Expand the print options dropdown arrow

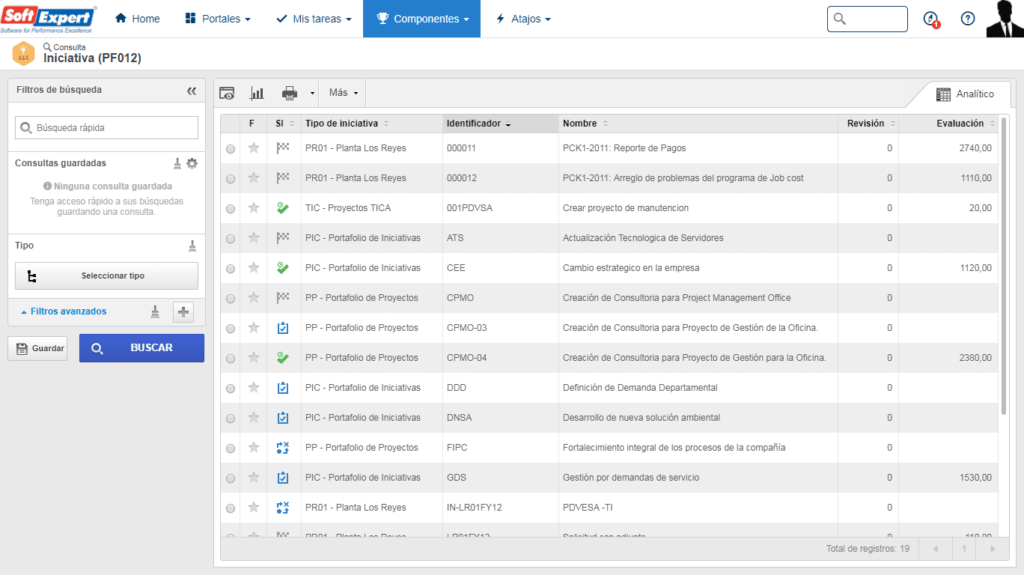(x=311, y=93)
